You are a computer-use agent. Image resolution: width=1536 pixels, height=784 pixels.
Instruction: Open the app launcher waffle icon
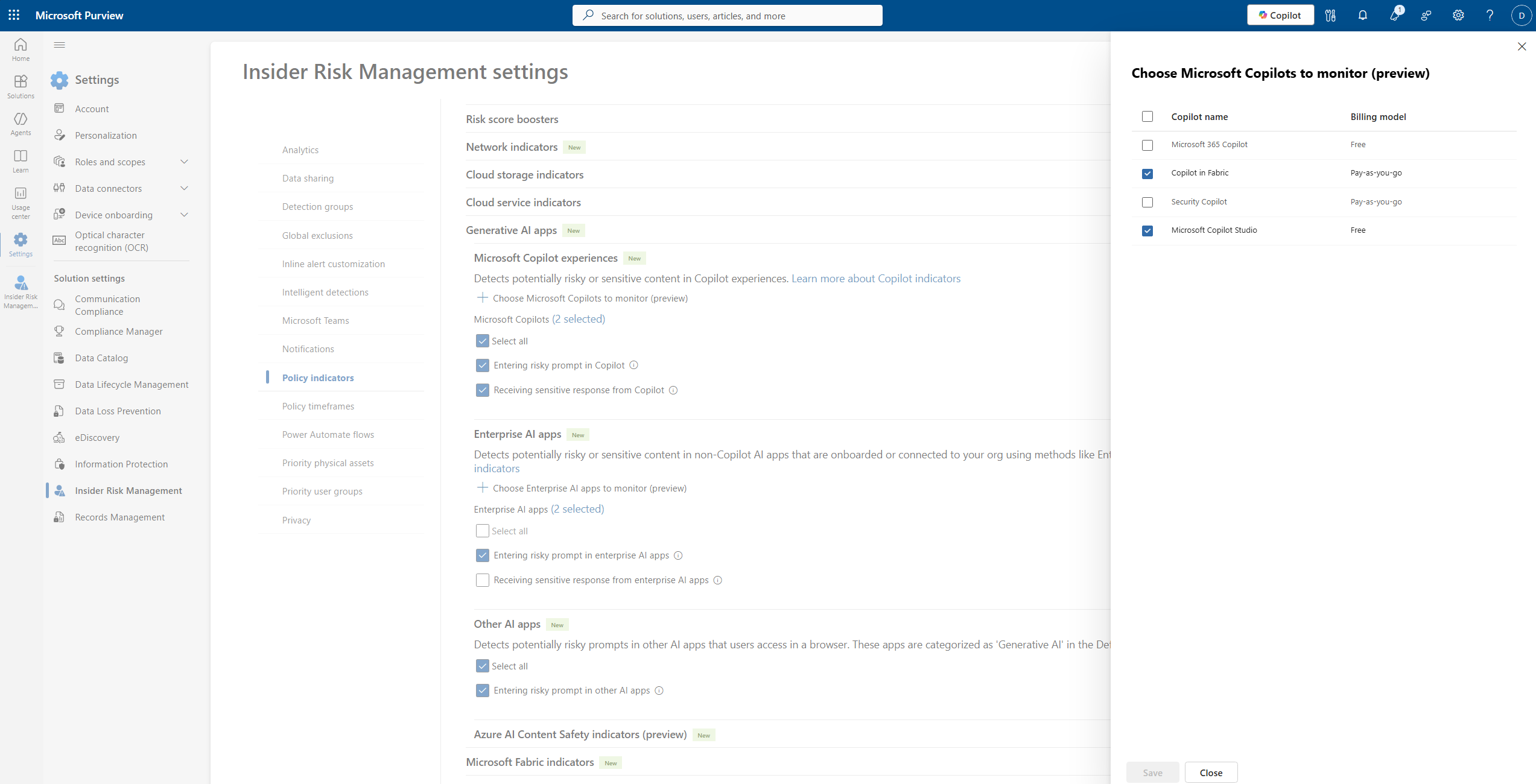point(14,15)
